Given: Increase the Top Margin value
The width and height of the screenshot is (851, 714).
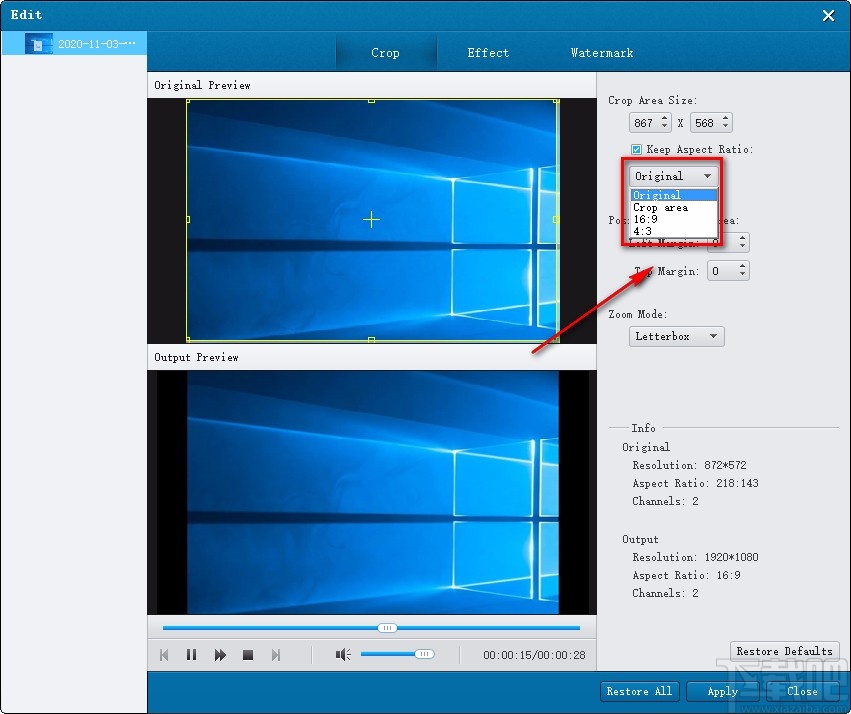Looking at the screenshot, I should (x=742, y=266).
